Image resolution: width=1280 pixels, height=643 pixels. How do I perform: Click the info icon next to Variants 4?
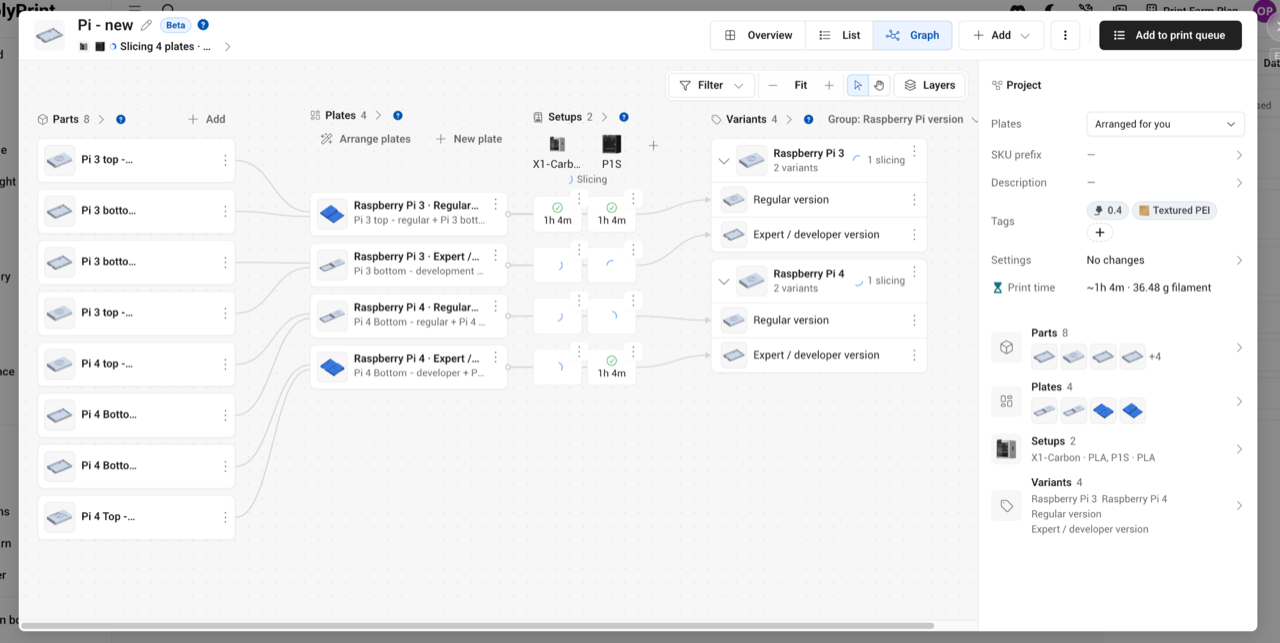[809, 119]
